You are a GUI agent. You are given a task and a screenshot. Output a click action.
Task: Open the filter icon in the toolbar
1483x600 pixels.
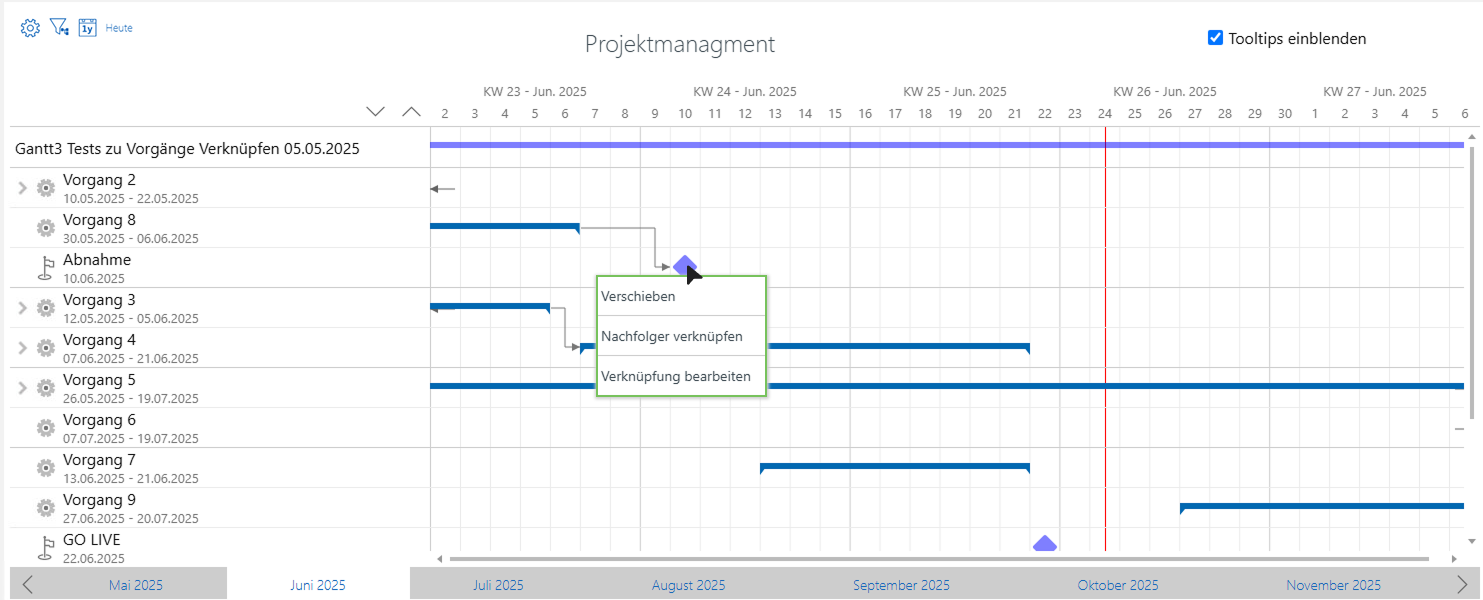[59, 27]
